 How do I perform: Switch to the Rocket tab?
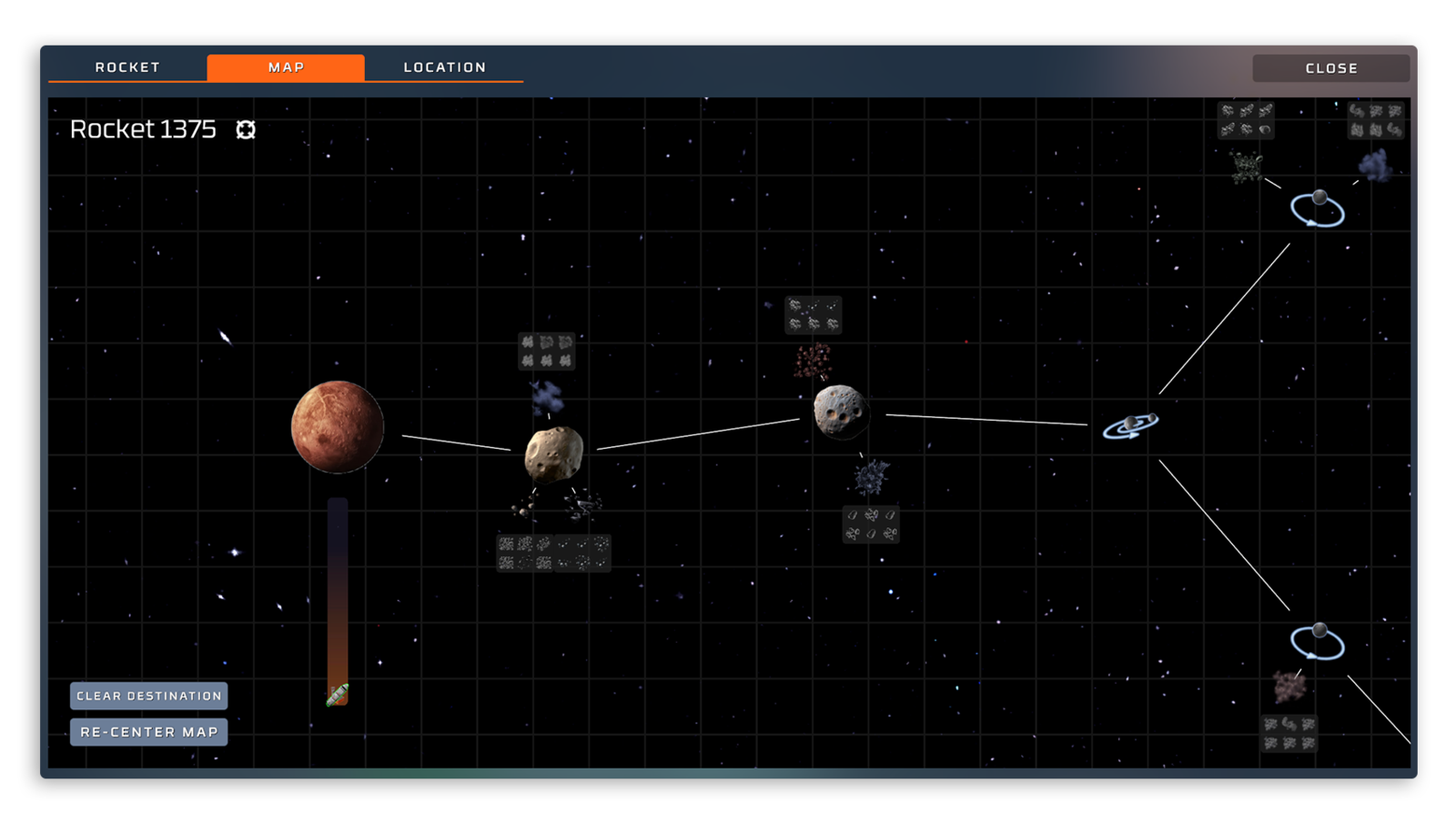127,67
